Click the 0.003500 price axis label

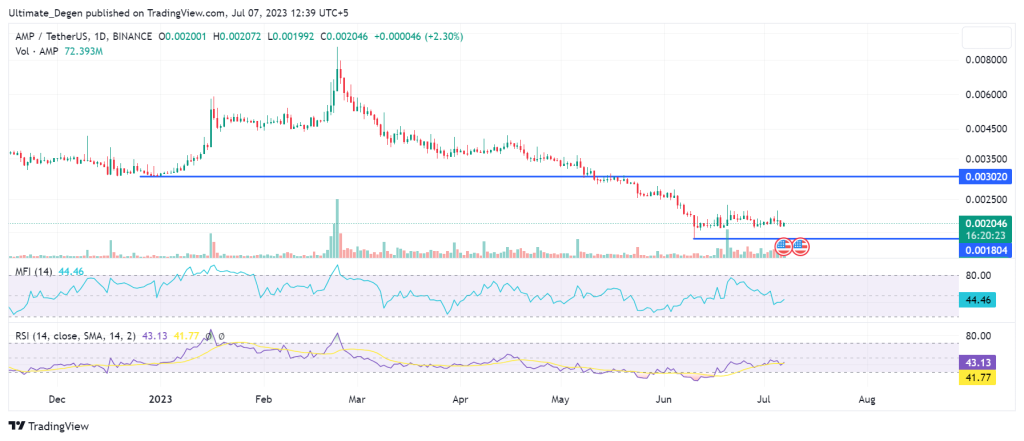(985, 159)
